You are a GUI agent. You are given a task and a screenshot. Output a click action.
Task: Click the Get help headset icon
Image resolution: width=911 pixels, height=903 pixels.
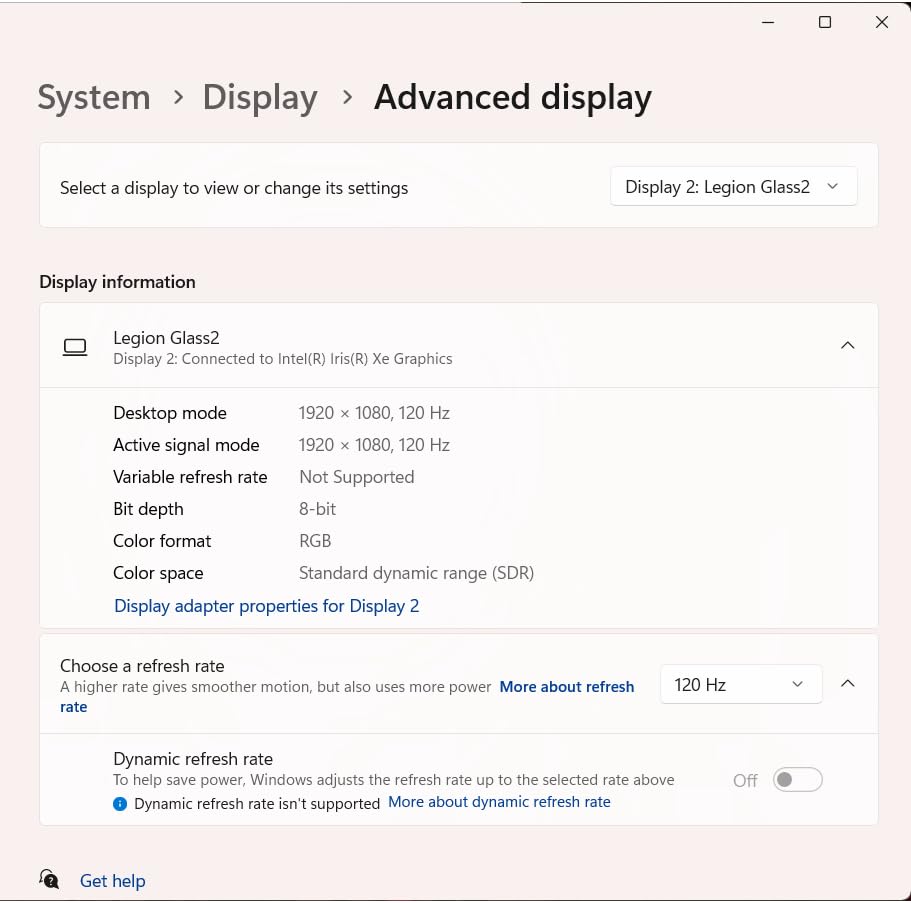[49, 879]
